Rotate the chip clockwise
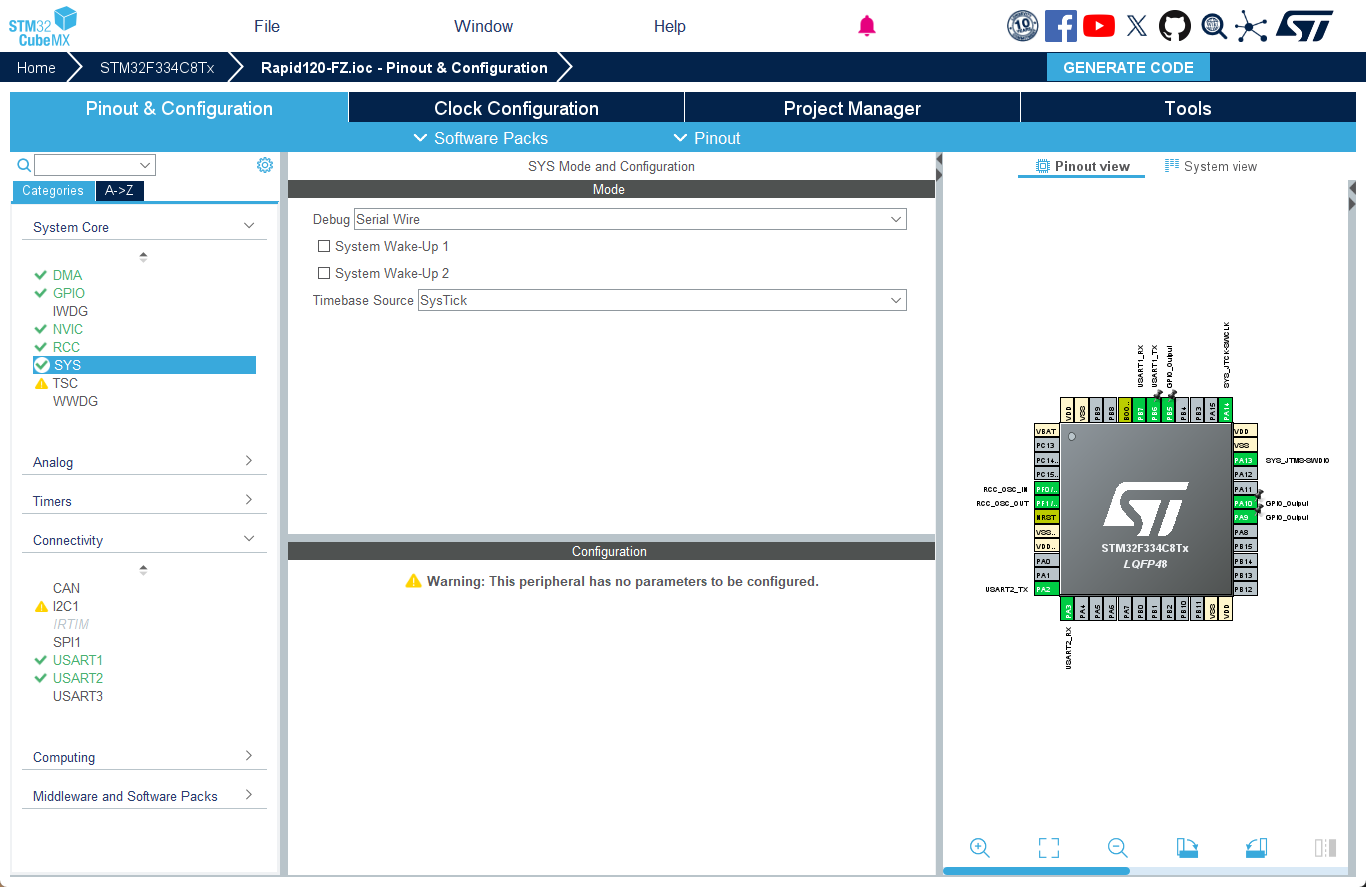The width and height of the screenshot is (1366, 887). tap(1187, 848)
